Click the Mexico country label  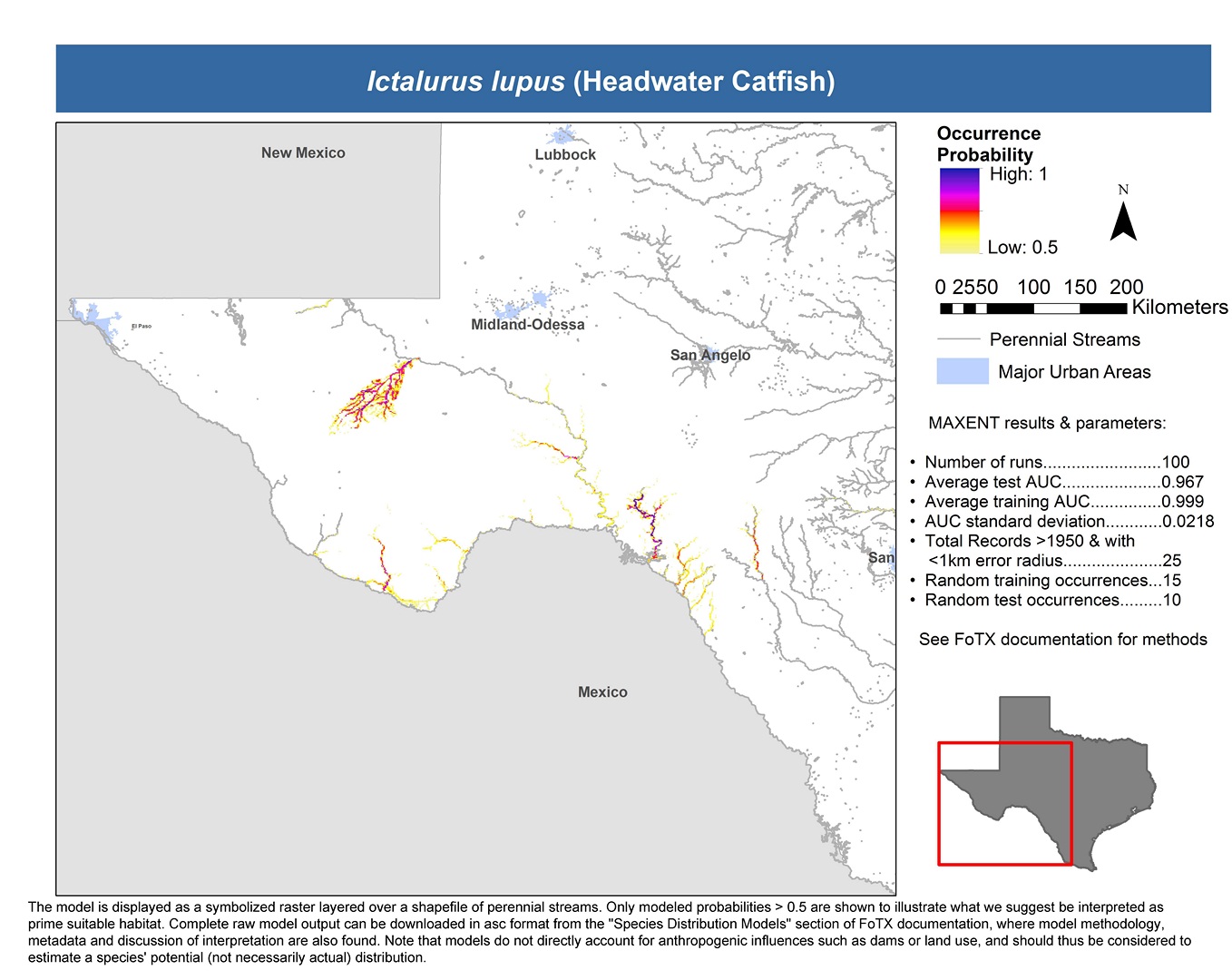click(602, 692)
